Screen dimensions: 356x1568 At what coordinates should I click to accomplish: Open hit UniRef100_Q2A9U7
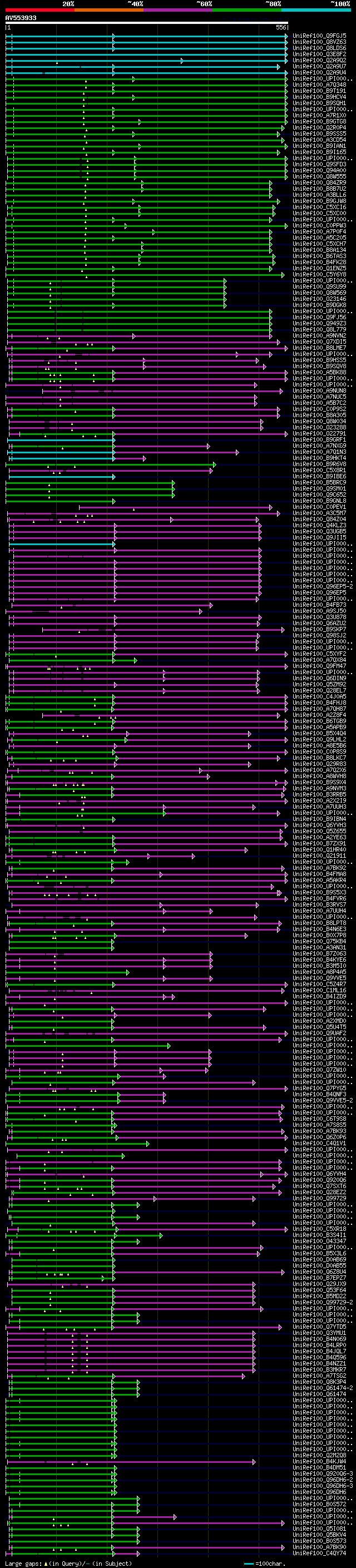click(319, 66)
